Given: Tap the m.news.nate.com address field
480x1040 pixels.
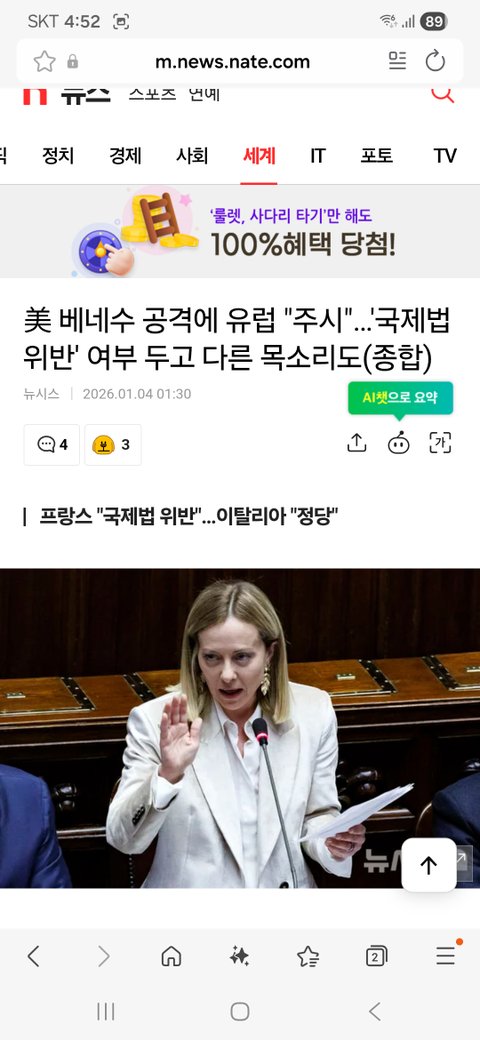Looking at the screenshot, I should click(x=233, y=62).
